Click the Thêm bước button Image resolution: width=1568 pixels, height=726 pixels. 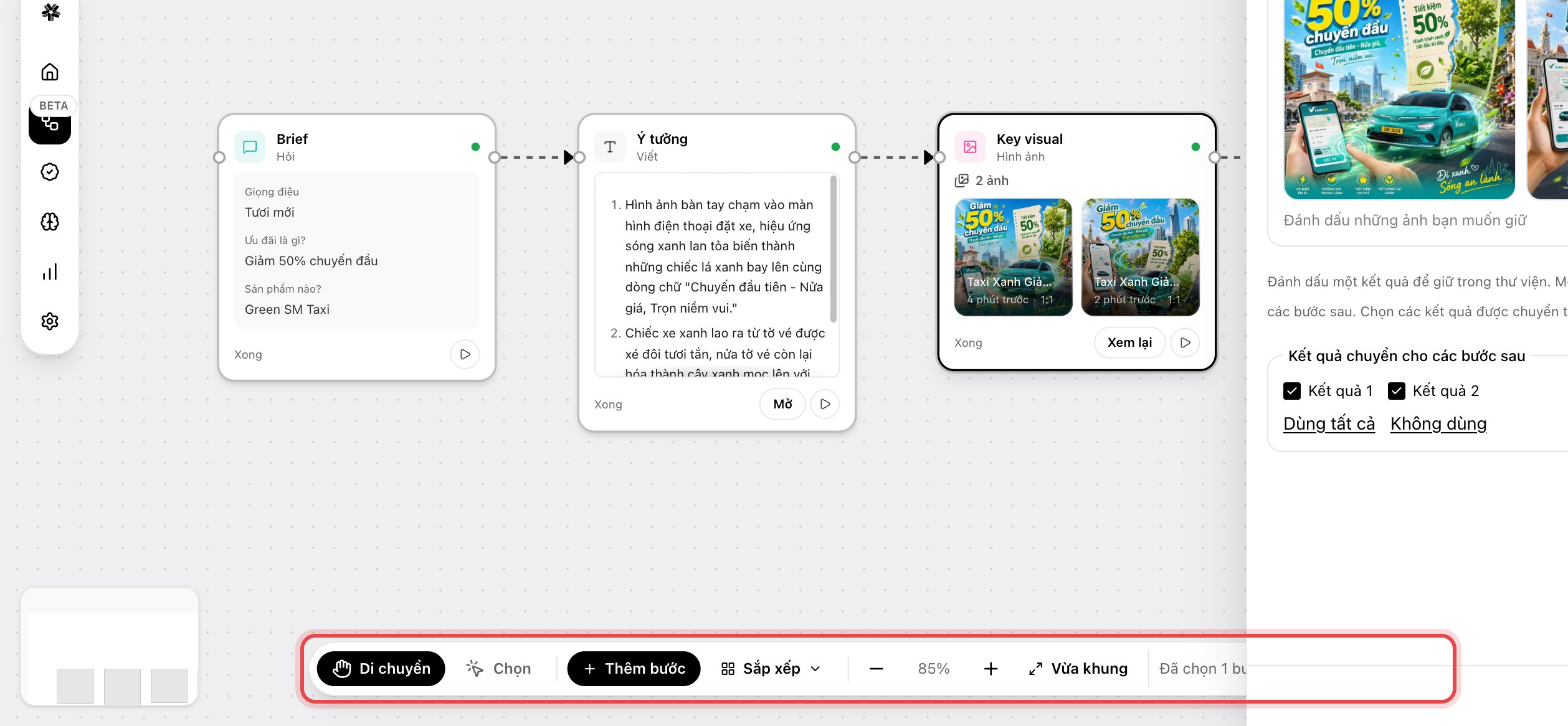[634, 669]
